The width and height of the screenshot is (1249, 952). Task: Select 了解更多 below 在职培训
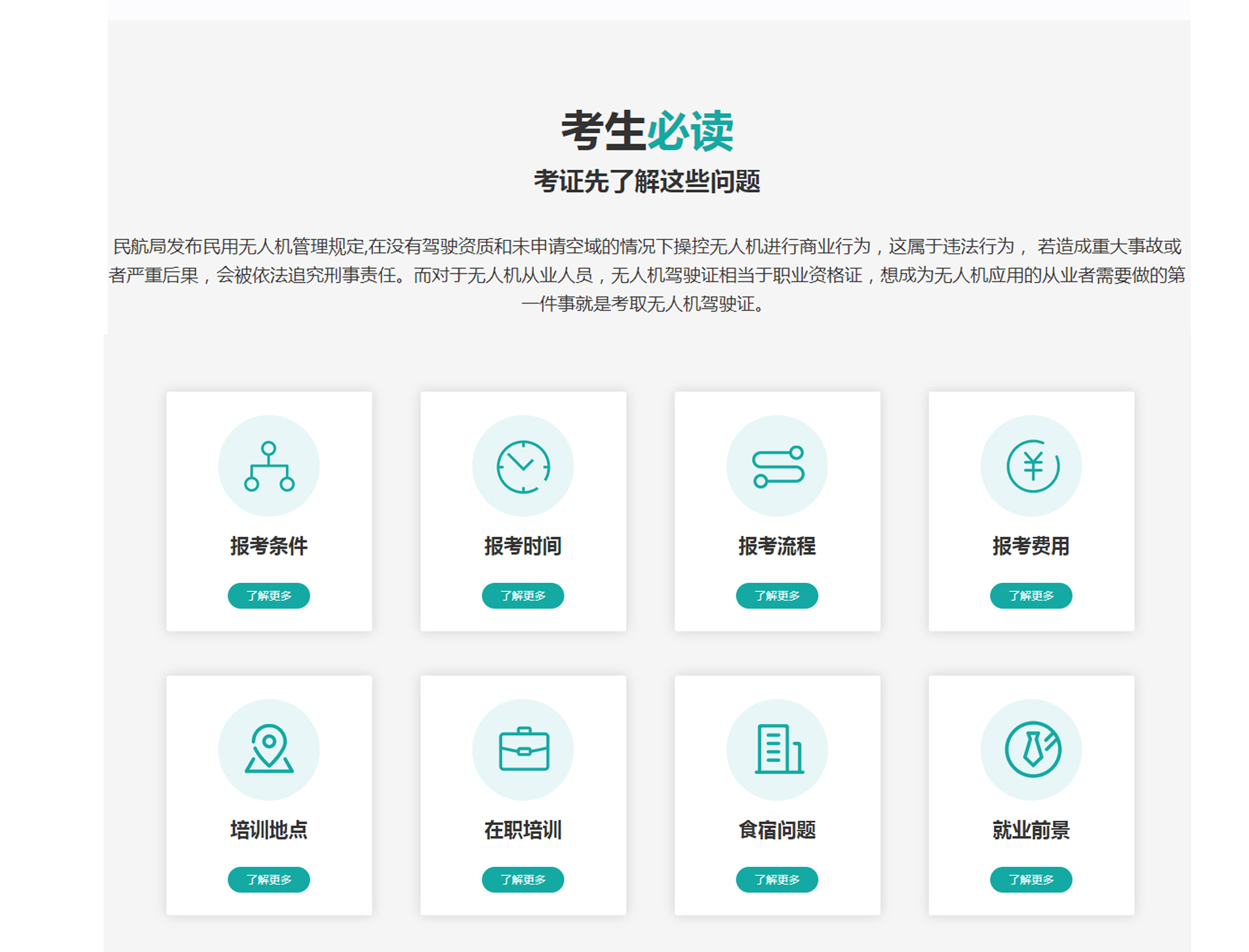click(x=523, y=879)
